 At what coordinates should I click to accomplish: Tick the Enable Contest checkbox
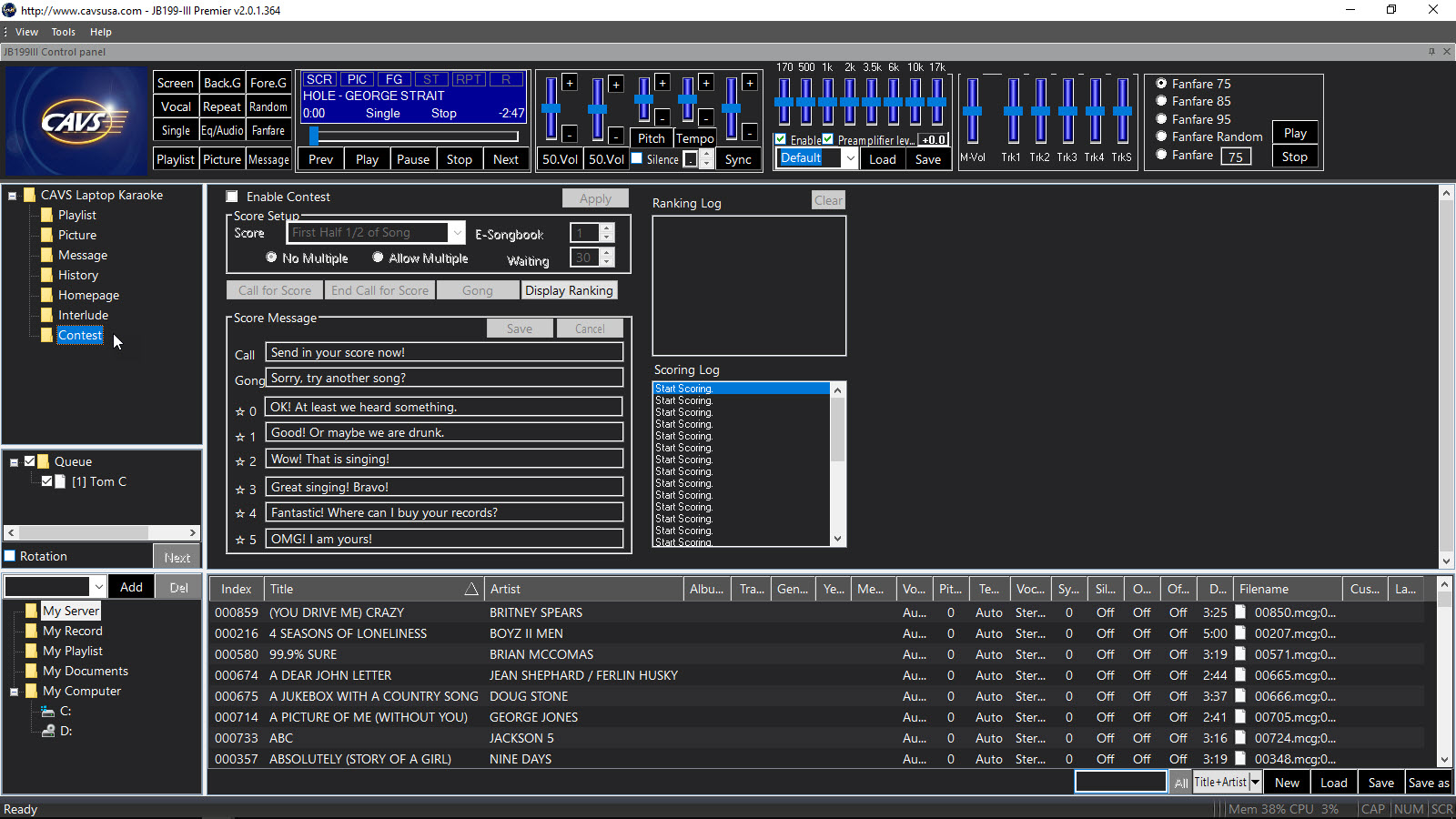click(232, 197)
